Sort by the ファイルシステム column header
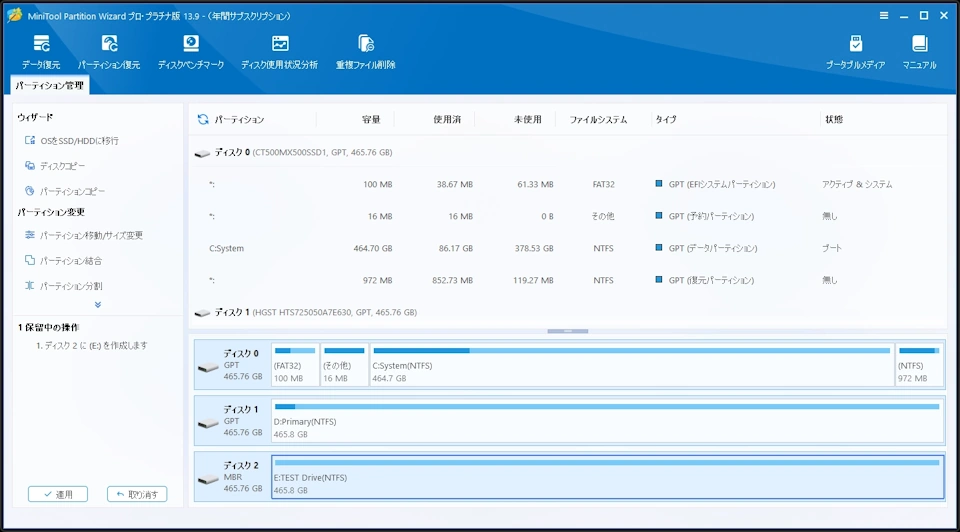Image resolution: width=960 pixels, height=532 pixels. tap(598, 119)
